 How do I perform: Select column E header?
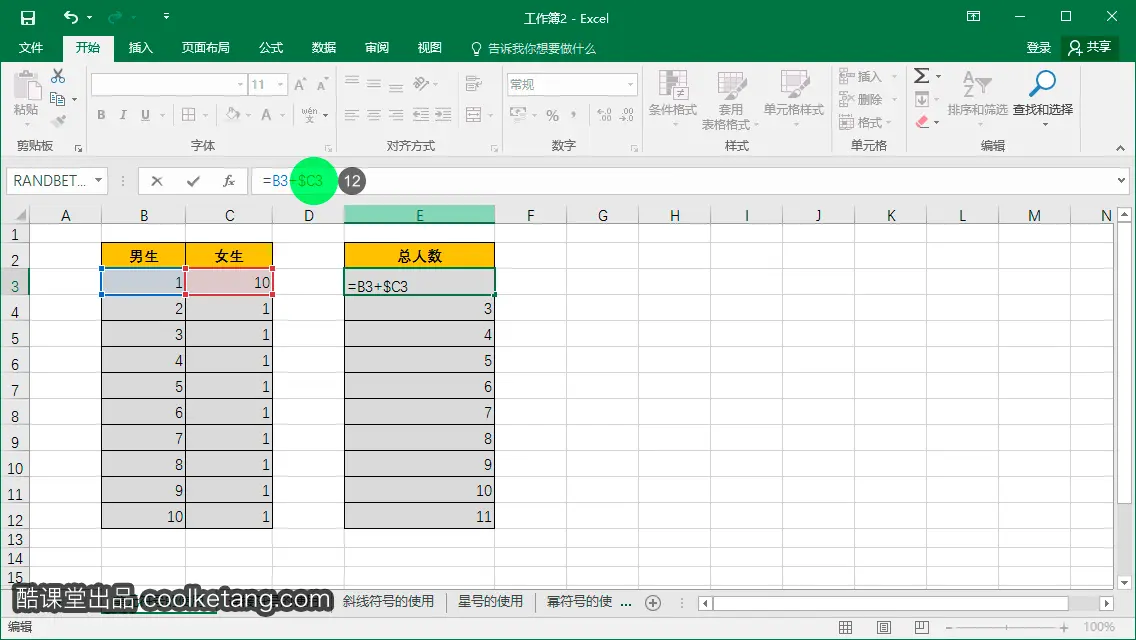click(419, 215)
